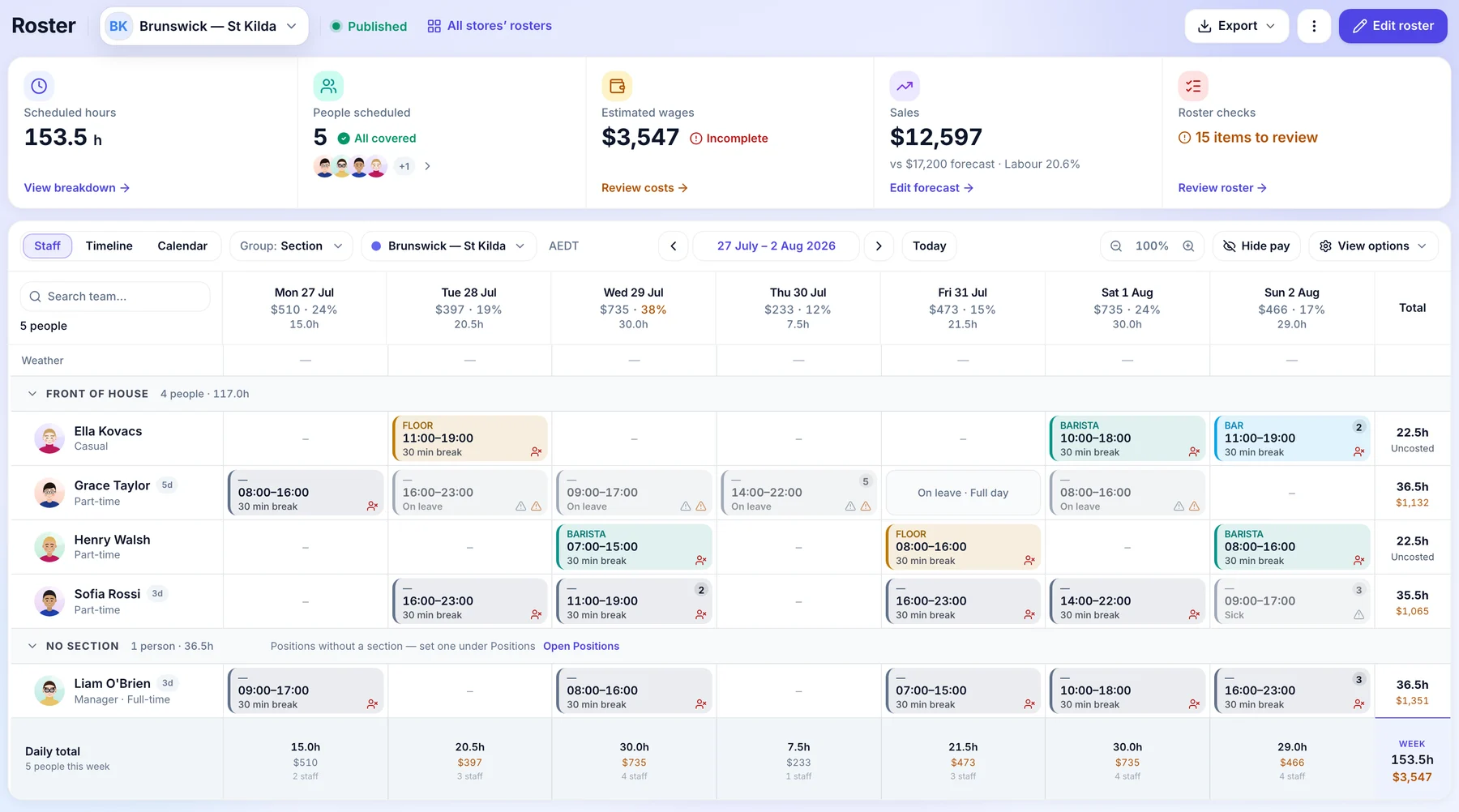Click the chevron after scheduled avatars
The height and width of the screenshot is (812, 1459).
point(427,166)
